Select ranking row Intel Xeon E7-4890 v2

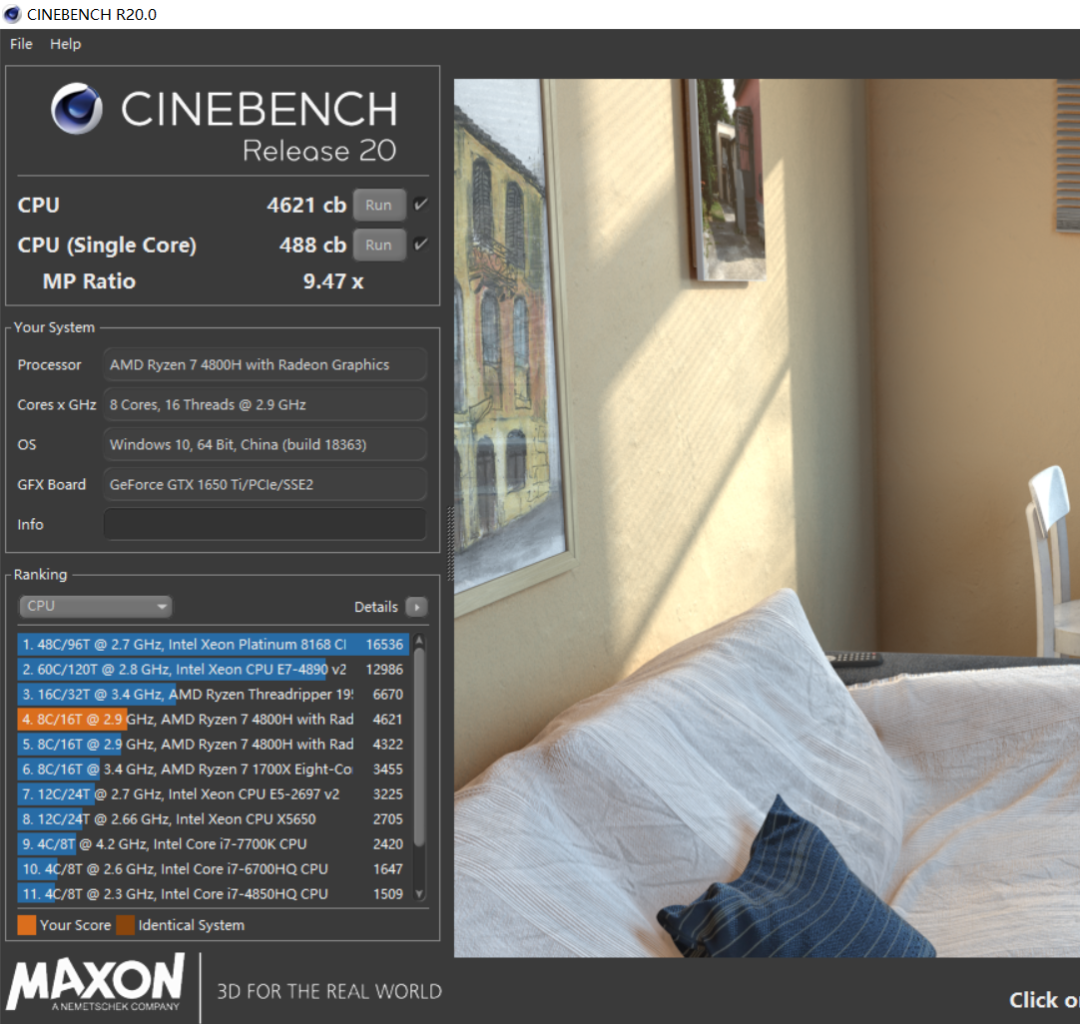[214, 669]
